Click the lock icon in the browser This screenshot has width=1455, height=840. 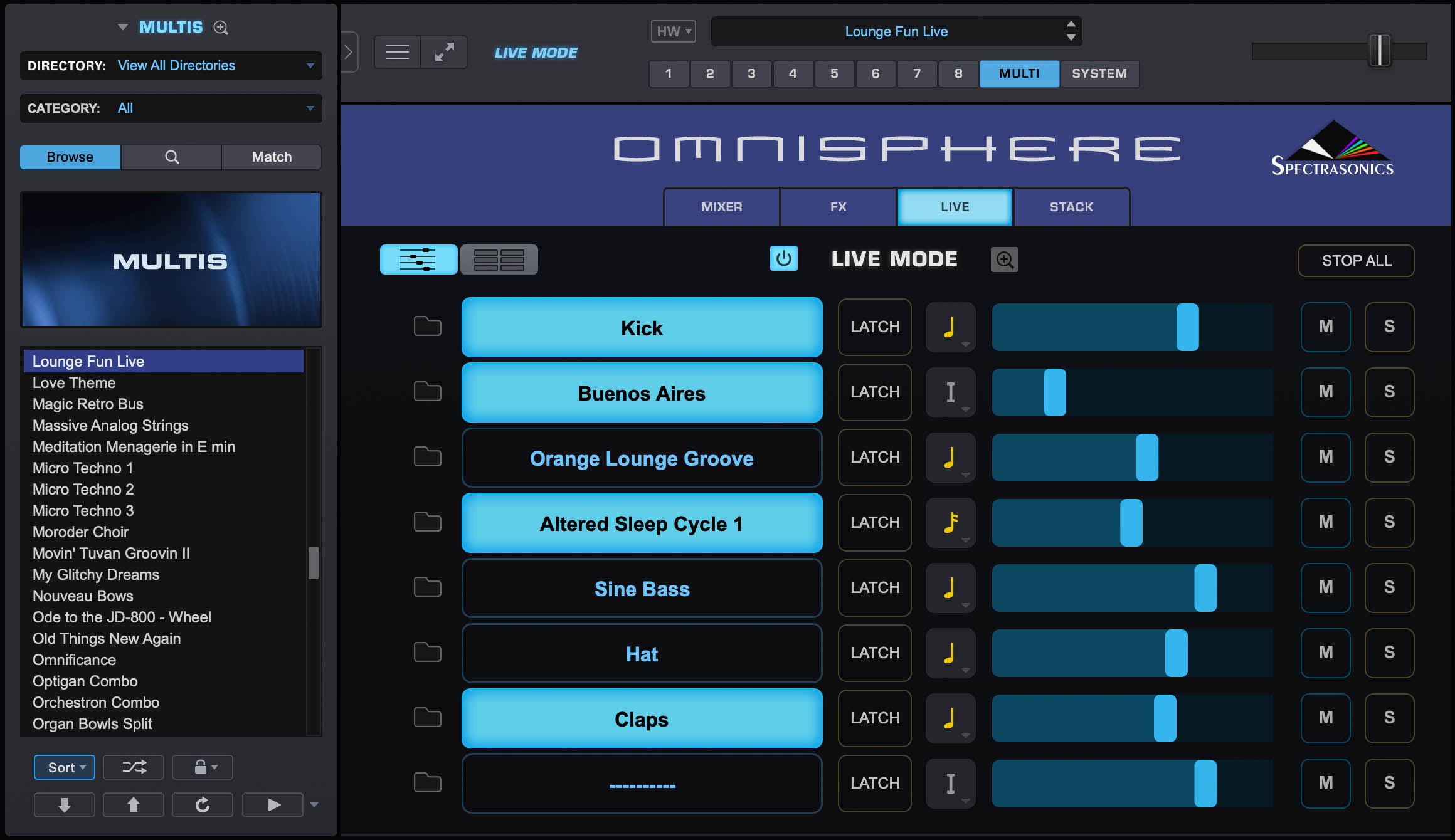(202, 767)
